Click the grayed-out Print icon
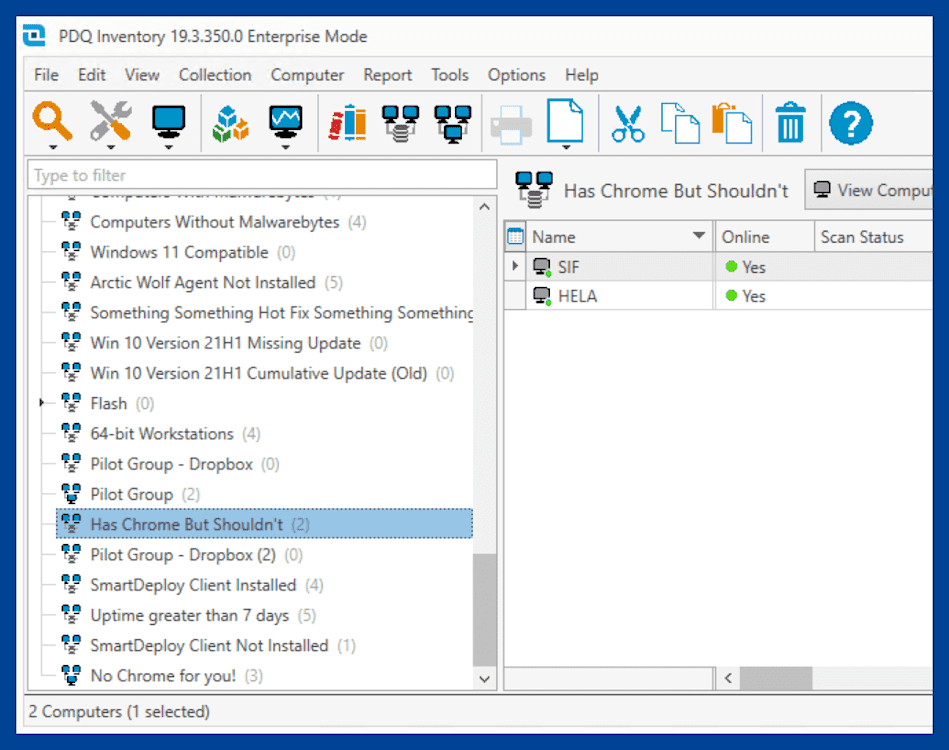This screenshot has width=949, height=750. pos(511,125)
